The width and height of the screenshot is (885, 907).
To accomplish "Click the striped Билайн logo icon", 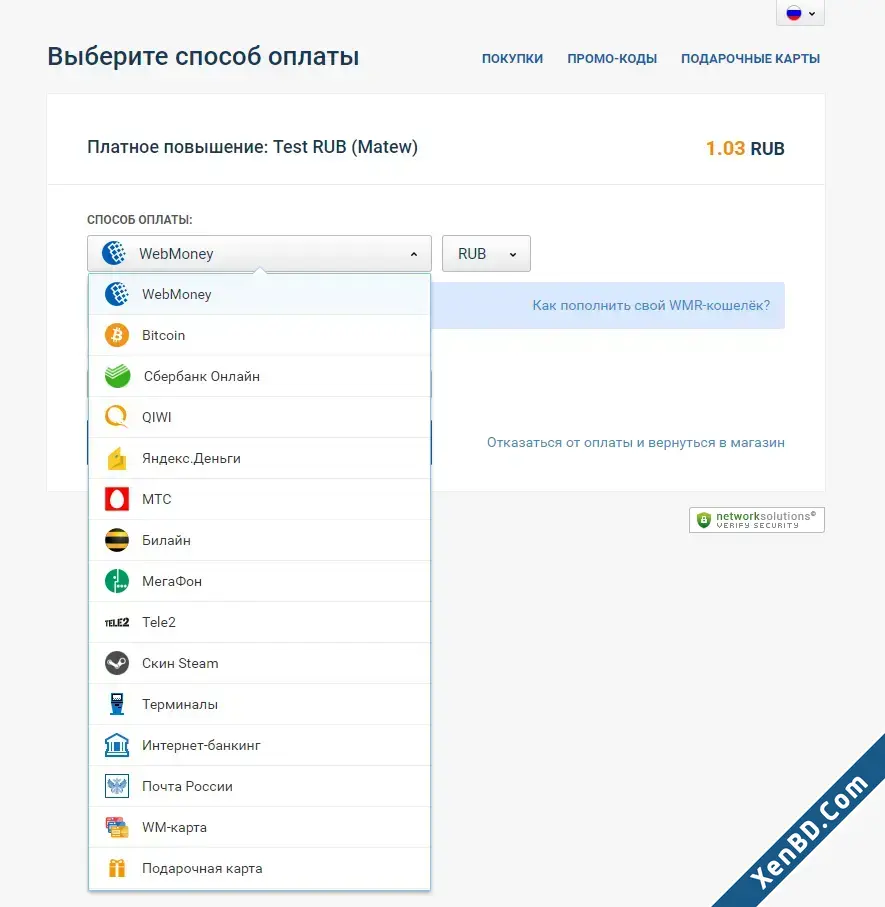I will point(117,540).
